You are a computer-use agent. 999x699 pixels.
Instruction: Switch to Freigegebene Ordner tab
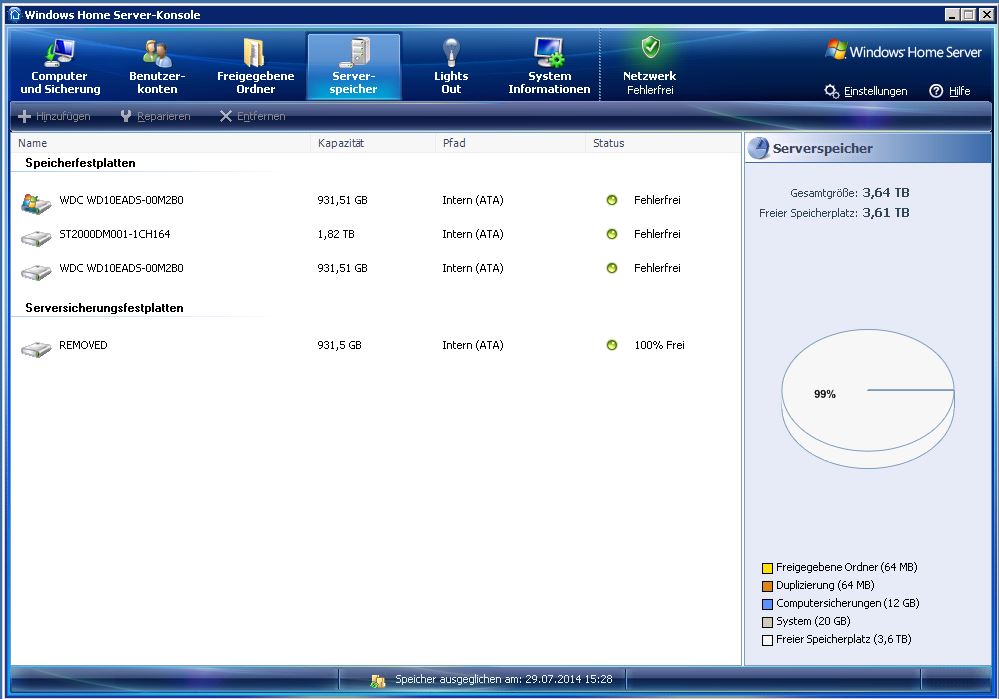255,67
